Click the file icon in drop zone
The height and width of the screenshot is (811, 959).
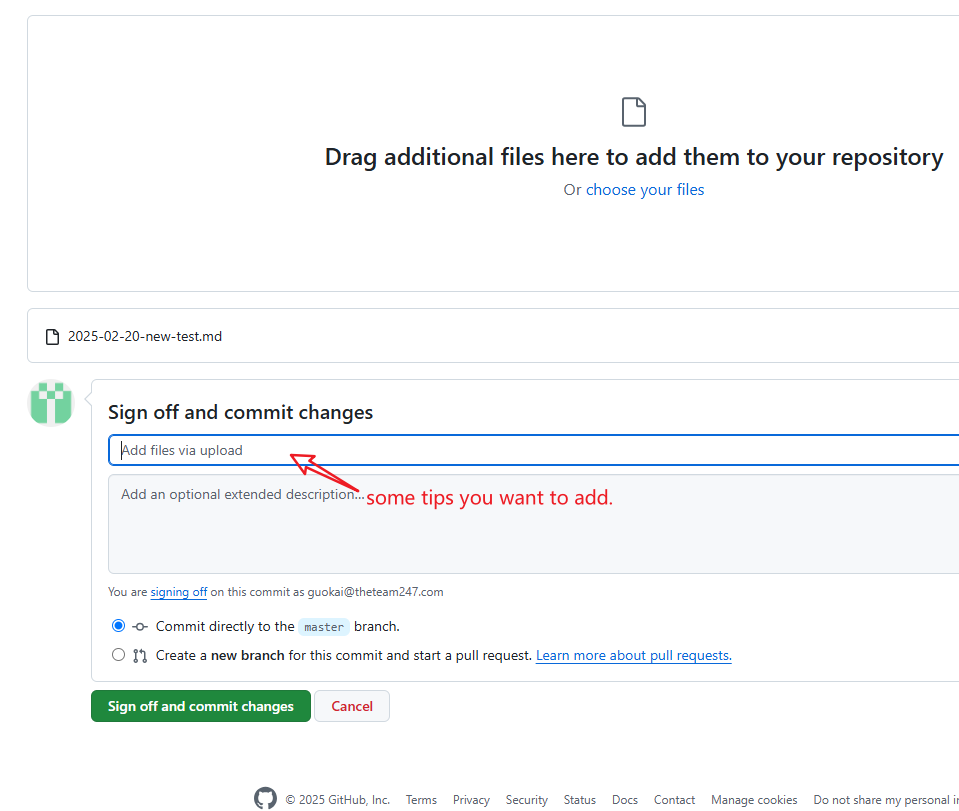click(x=634, y=112)
